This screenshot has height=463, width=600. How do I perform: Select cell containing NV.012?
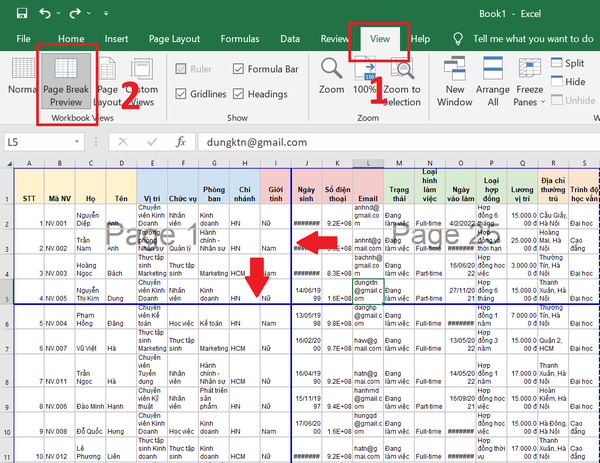point(60,450)
